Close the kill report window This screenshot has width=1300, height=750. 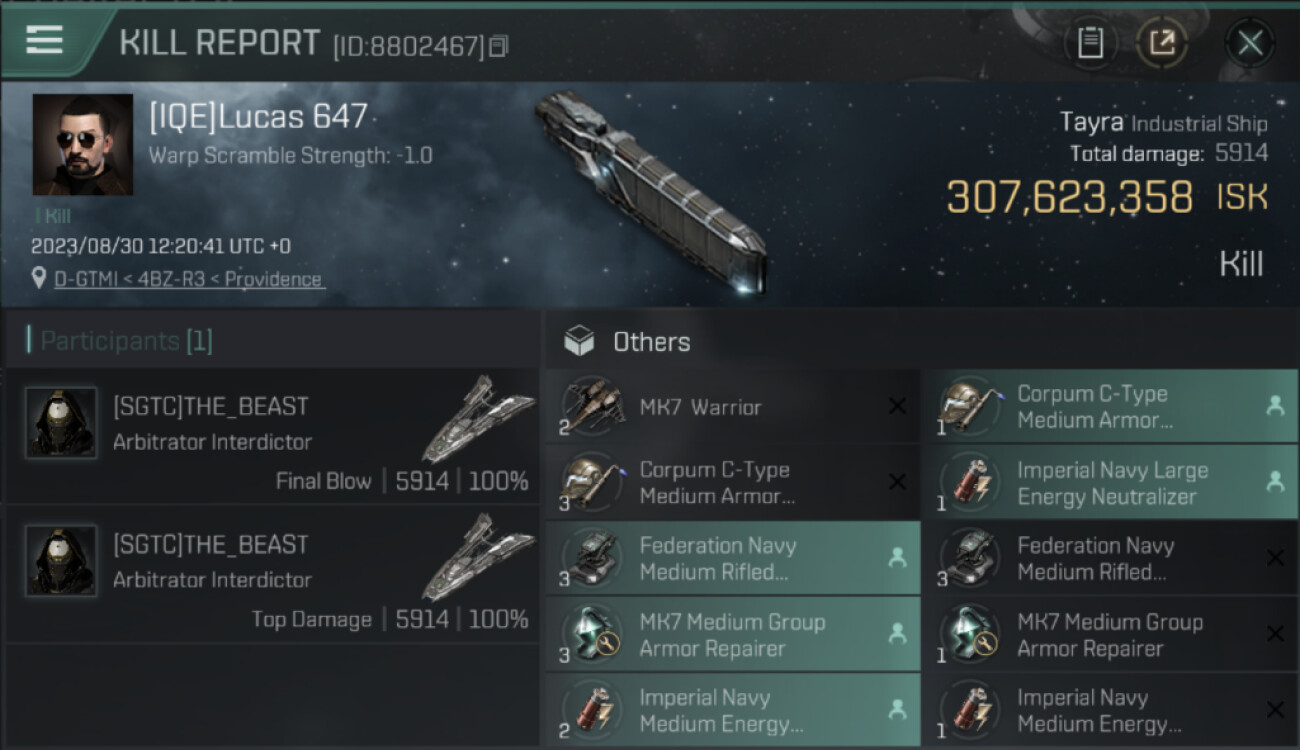[1250, 43]
